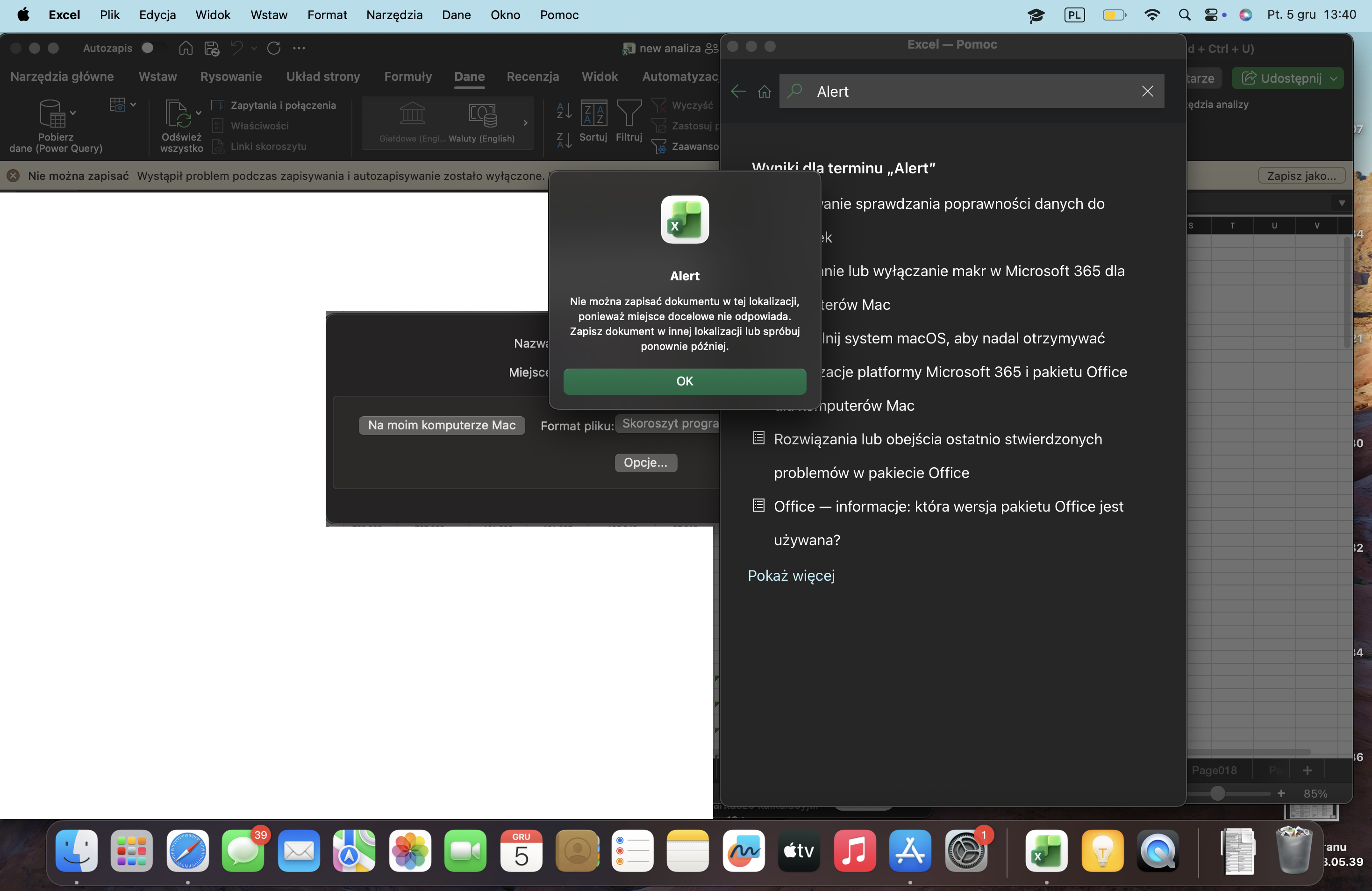
Task: Click the Home icon in Excel title bar
Action: (186, 48)
